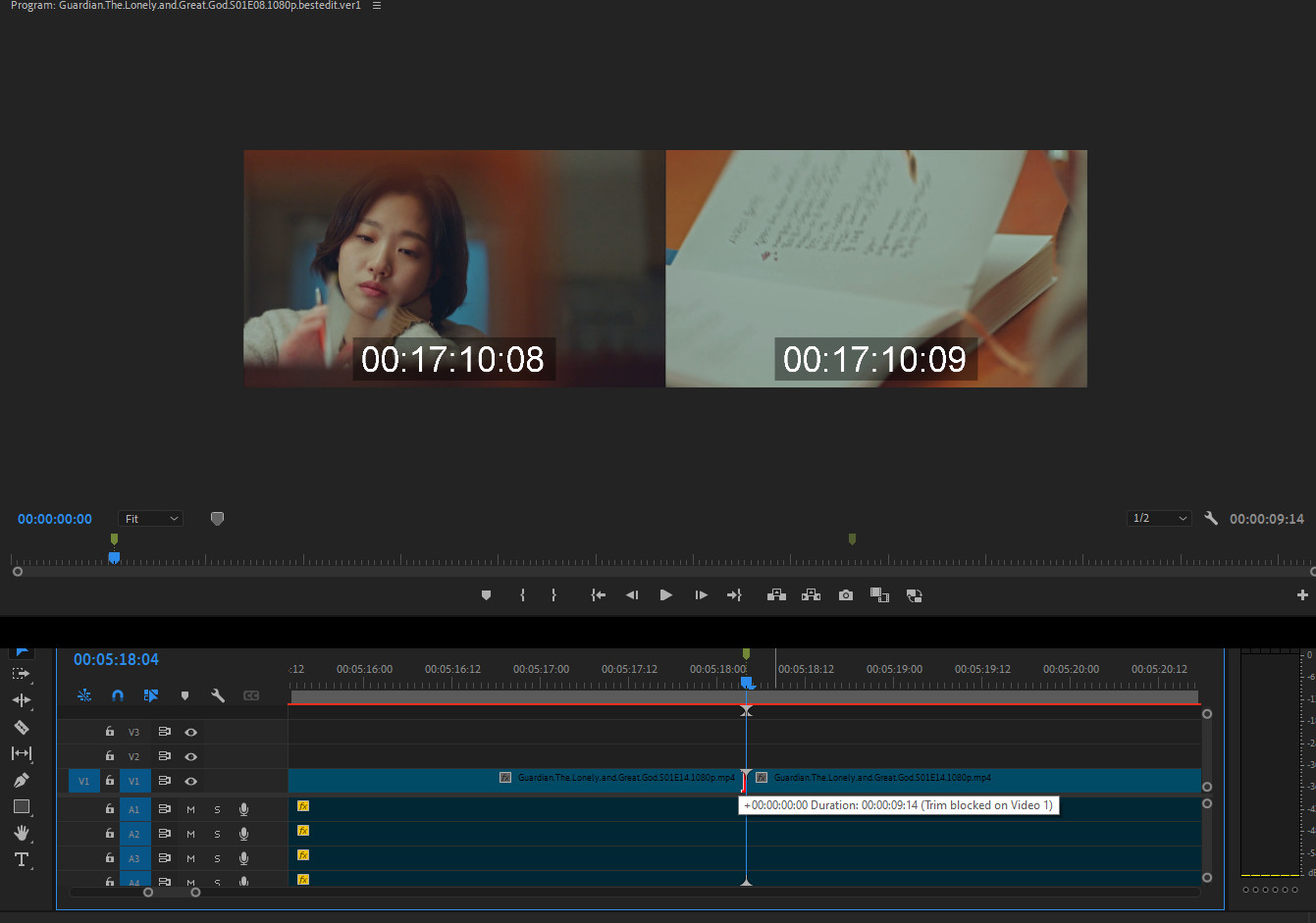This screenshot has height=923, width=1316.
Task: Select the Pen tool
Action: [x=21, y=780]
